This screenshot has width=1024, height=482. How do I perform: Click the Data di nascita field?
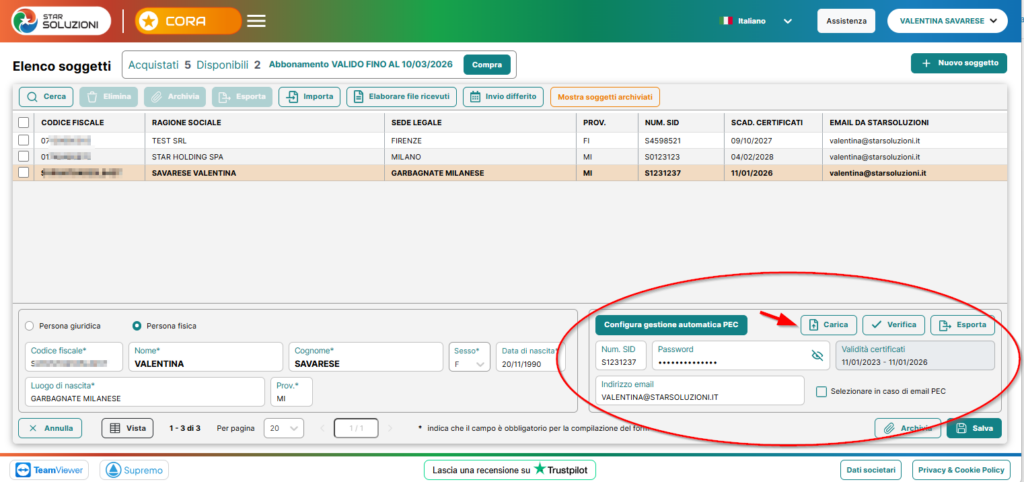click(x=530, y=357)
